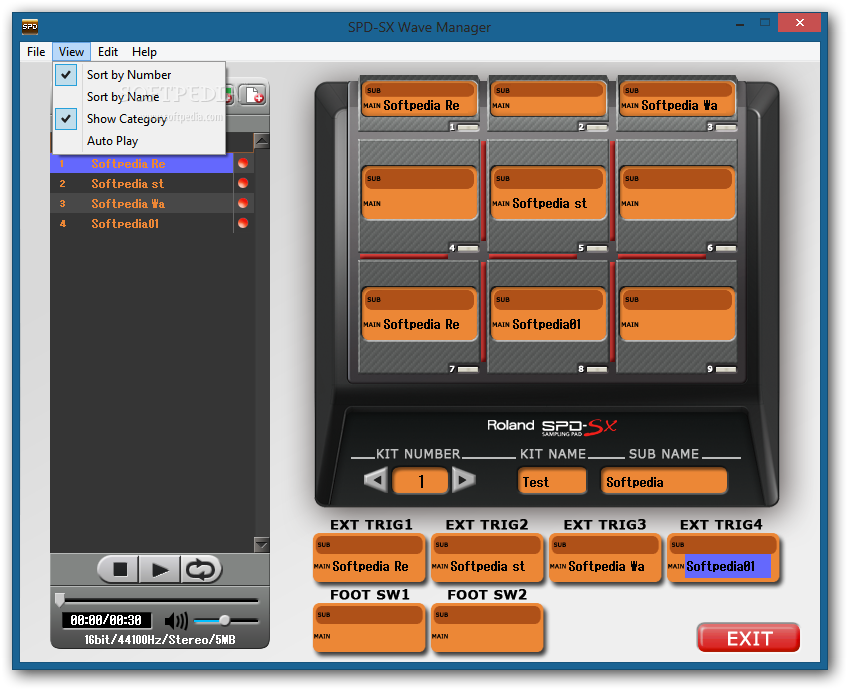Select EXT TRIG4 sub slot
Viewport: 848px width, 690px height.
[x=724, y=545]
